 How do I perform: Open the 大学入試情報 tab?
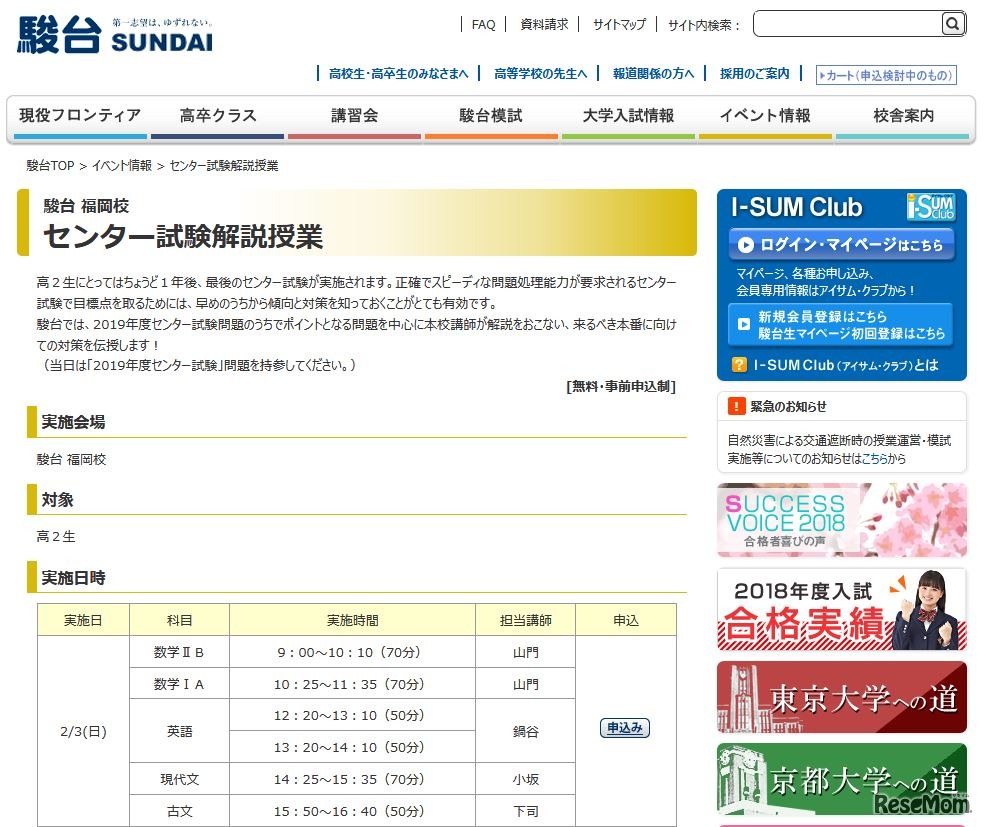click(x=628, y=115)
